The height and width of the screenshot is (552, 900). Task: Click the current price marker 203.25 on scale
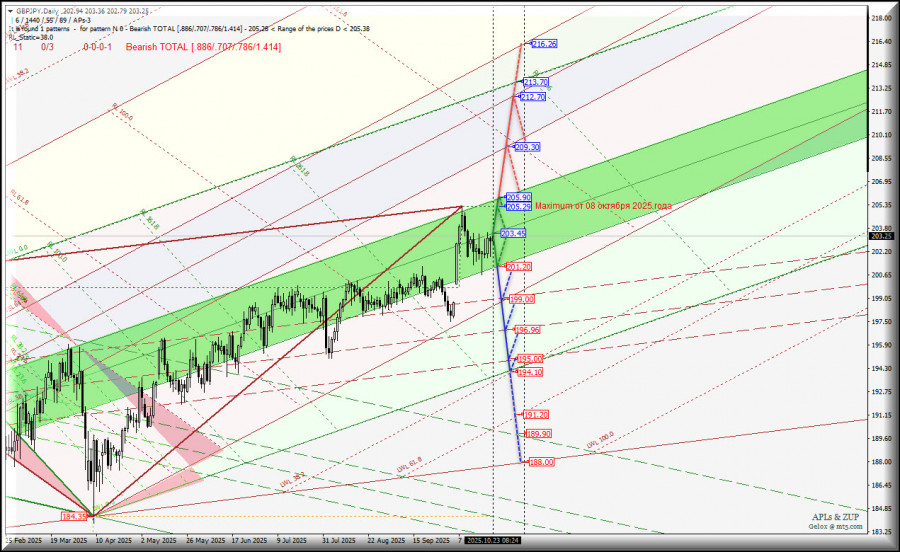(x=882, y=236)
